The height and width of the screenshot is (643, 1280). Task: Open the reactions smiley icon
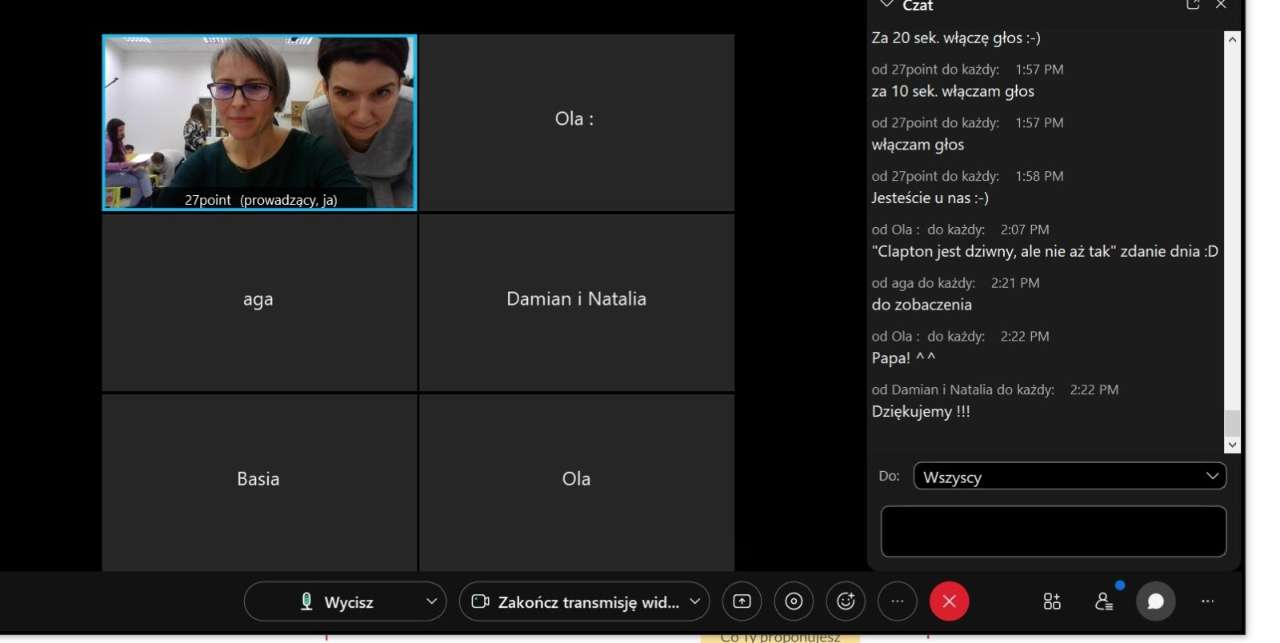(x=846, y=601)
